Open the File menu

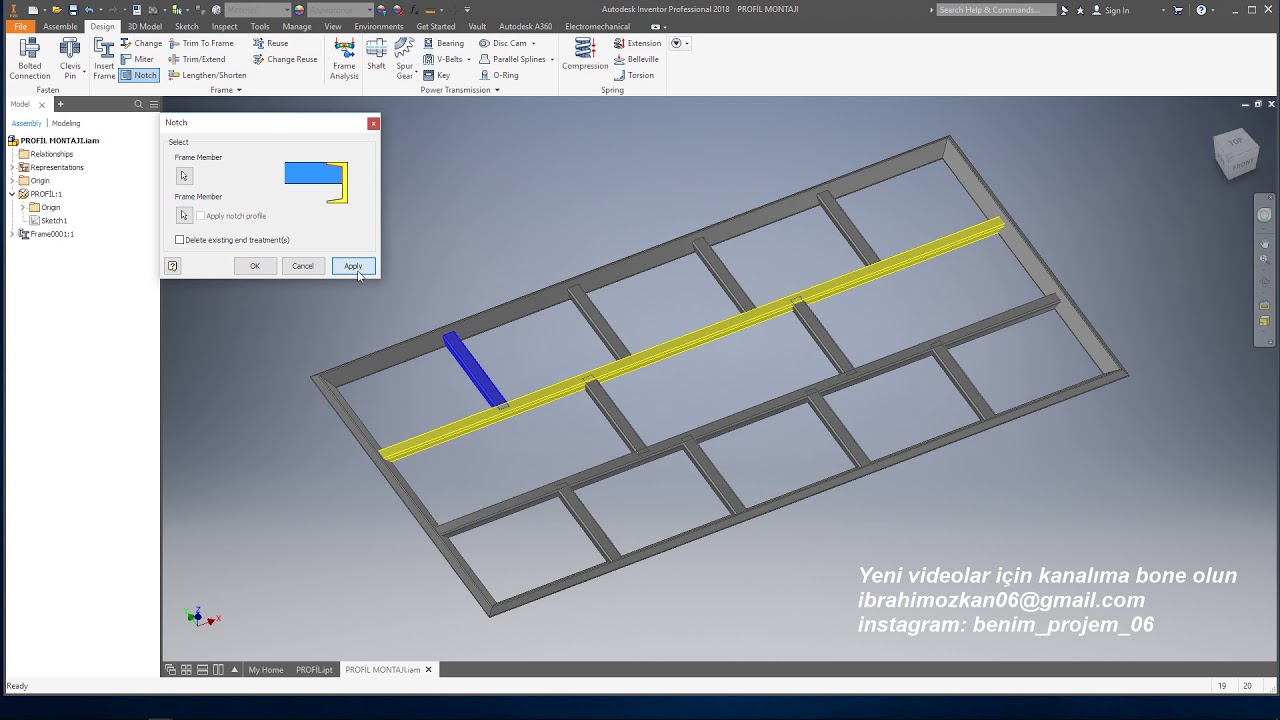(20, 26)
